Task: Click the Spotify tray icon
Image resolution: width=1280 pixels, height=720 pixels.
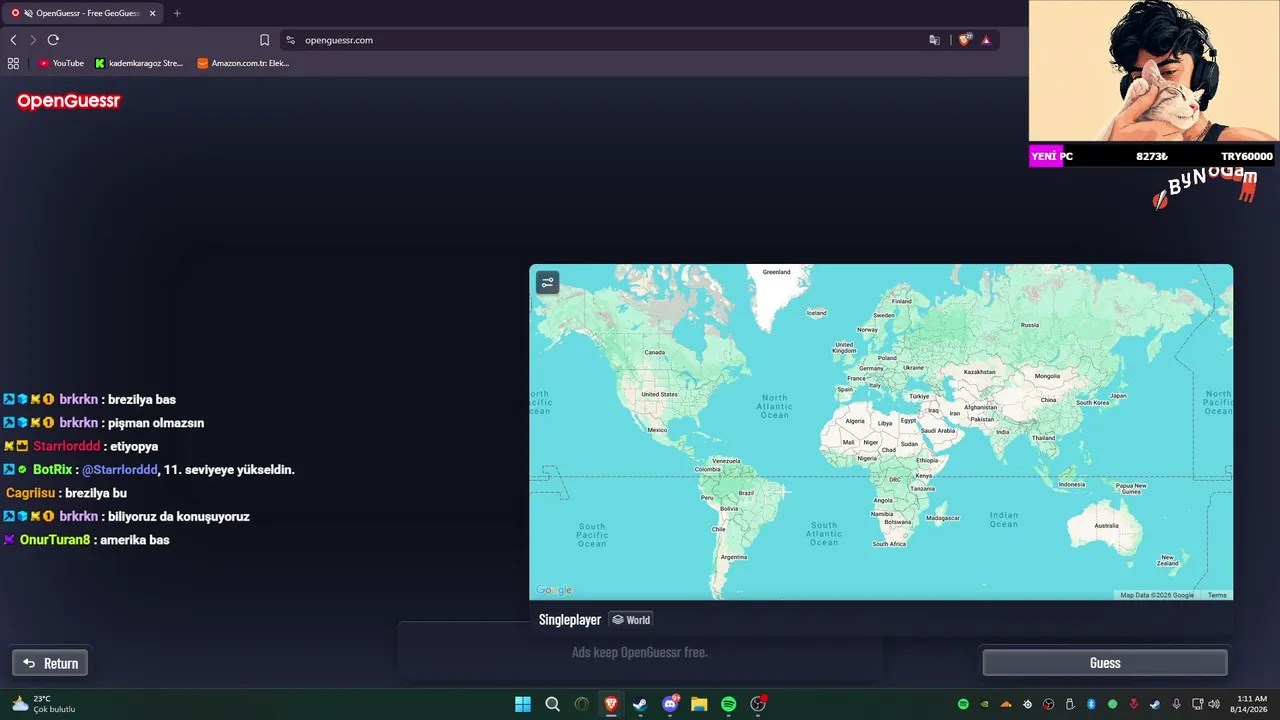Action: 963,704
